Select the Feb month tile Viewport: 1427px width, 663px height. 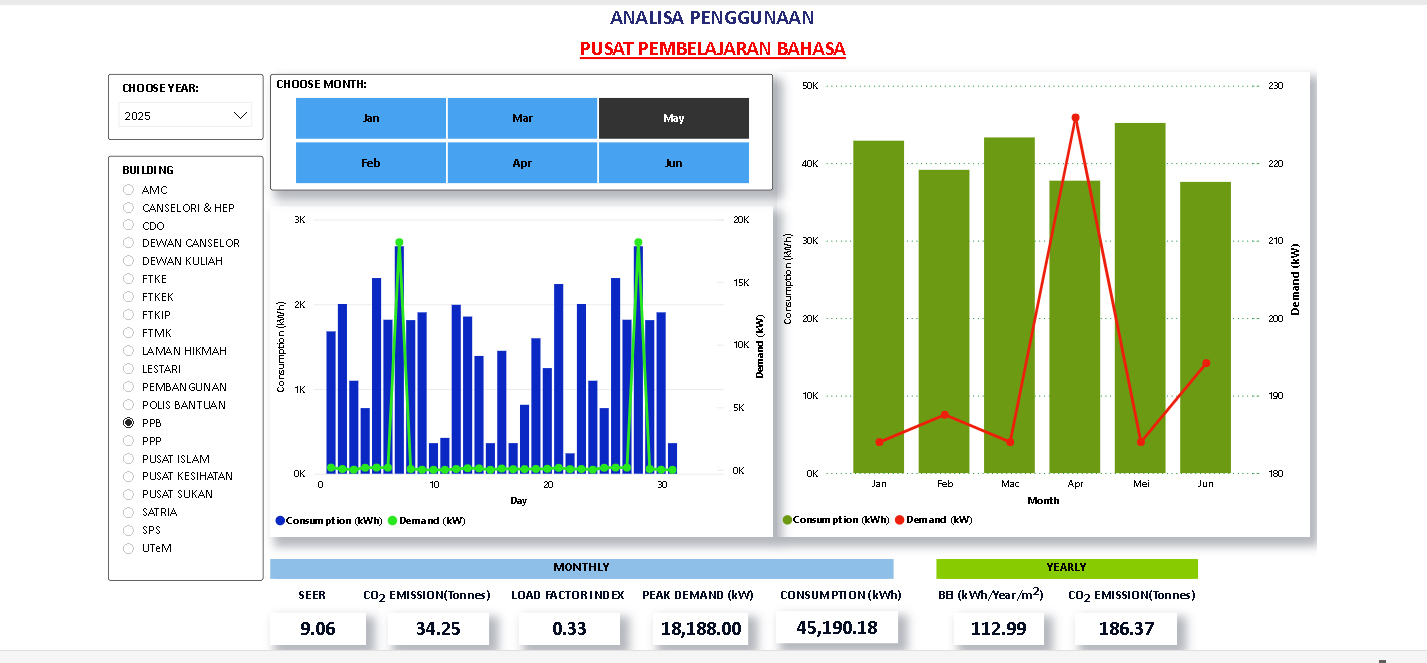[371, 163]
